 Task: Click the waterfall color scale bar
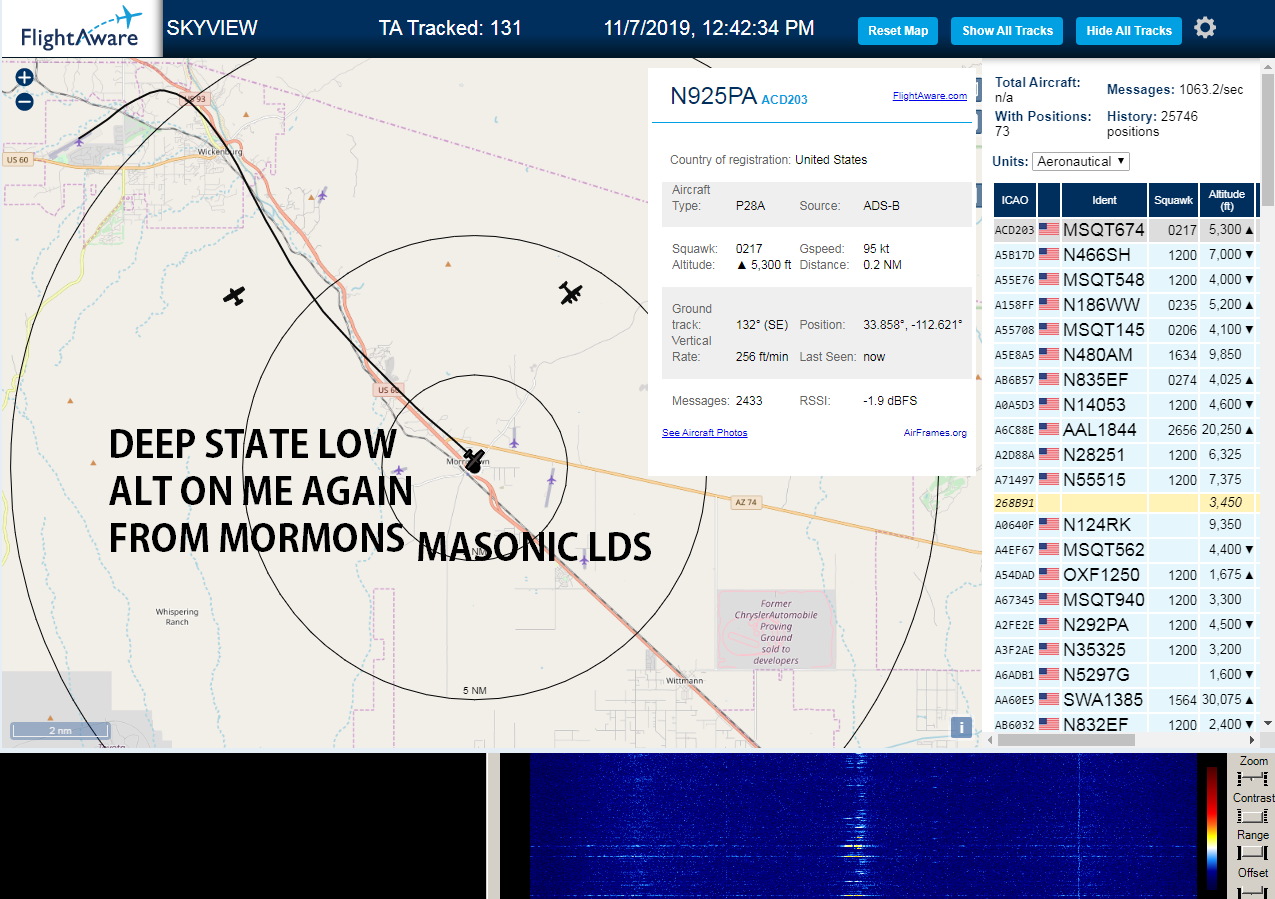(1212, 828)
